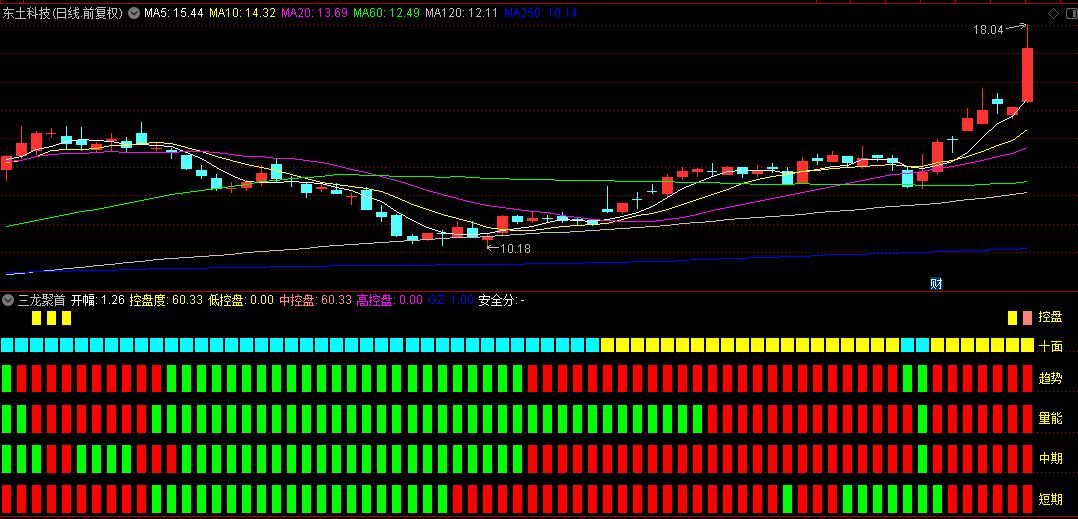This screenshot has width=1078, height=519.
Task: Click the 中控盘: 60.33 value
Action: click(316, 300)
